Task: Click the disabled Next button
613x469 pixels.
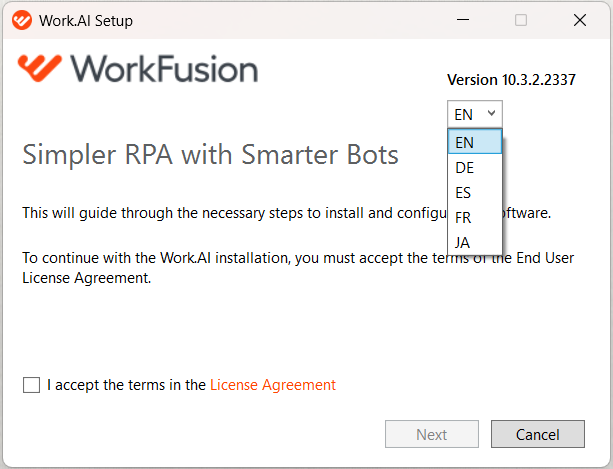Action: coord(432,434)
